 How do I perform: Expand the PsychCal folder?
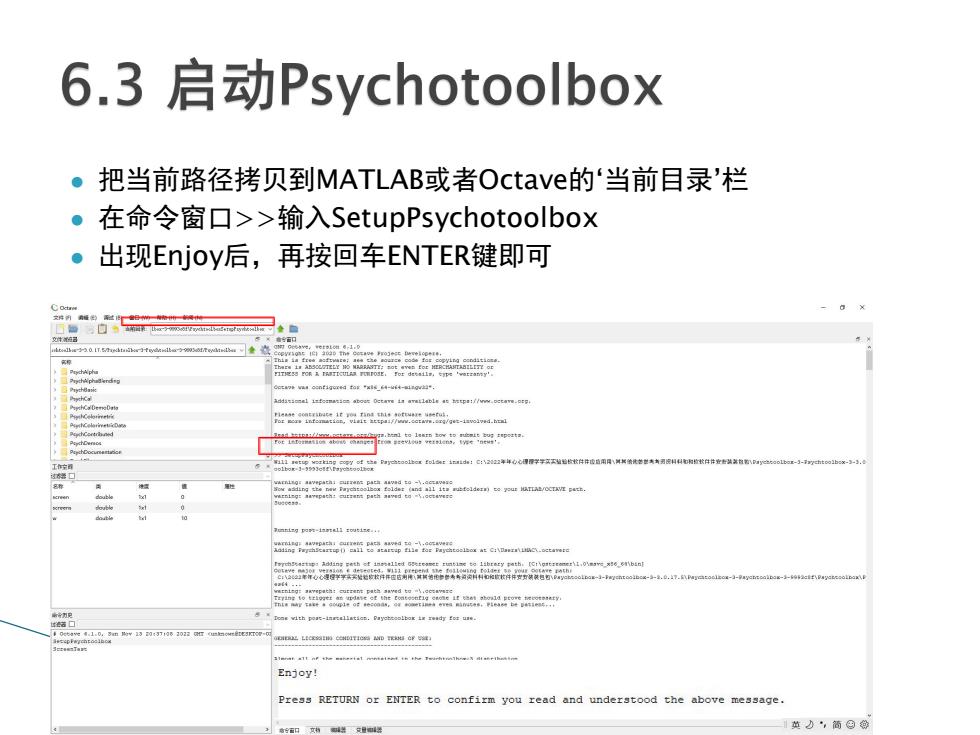[55, 398]
